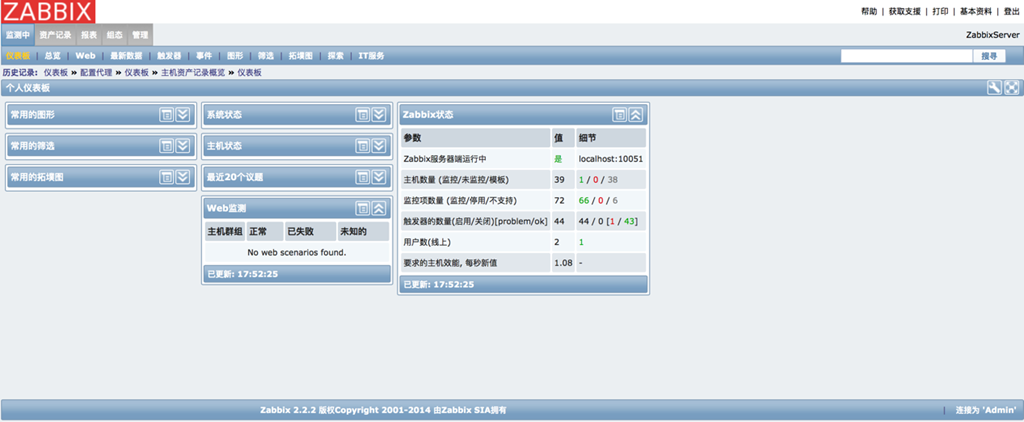The height and width of the screenshot is (422, 1024).
Task: Select the localhost:10051 detail cell
Action: point(611,159)
